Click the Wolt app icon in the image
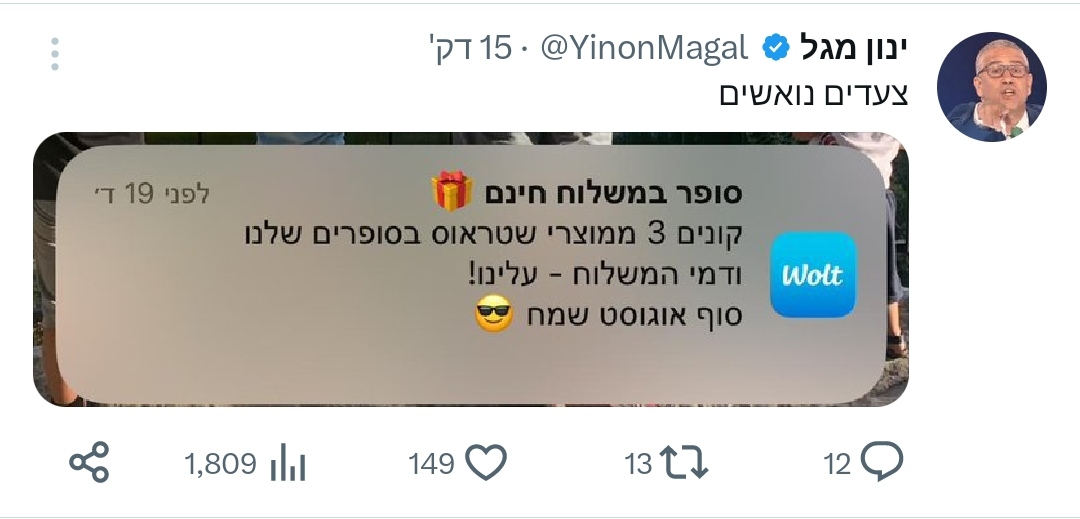This screenshot has width=1080, height=519. pyautogui.click(x=813, y=275)
